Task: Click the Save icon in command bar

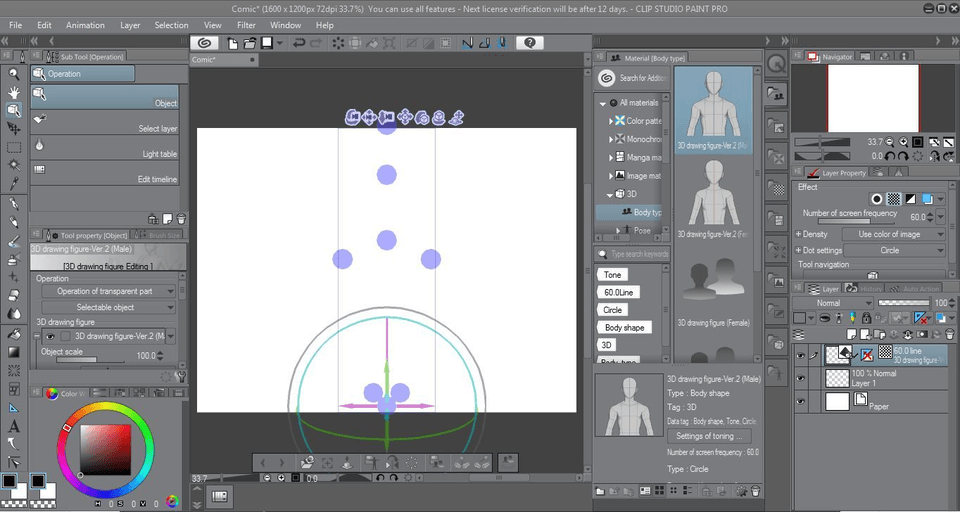Action: (267, 43)
